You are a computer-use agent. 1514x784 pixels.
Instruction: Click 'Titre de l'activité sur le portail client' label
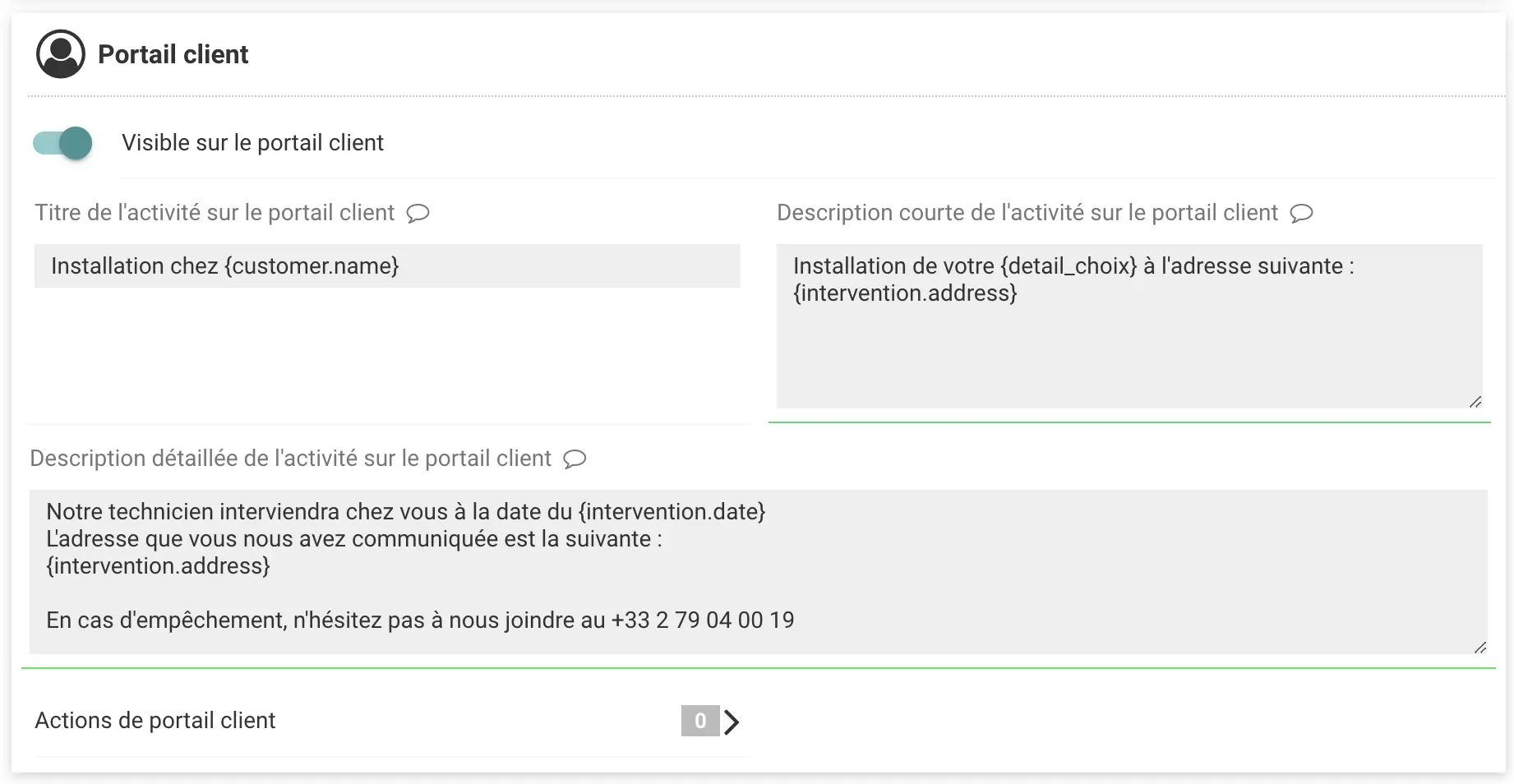click(215, 213)
